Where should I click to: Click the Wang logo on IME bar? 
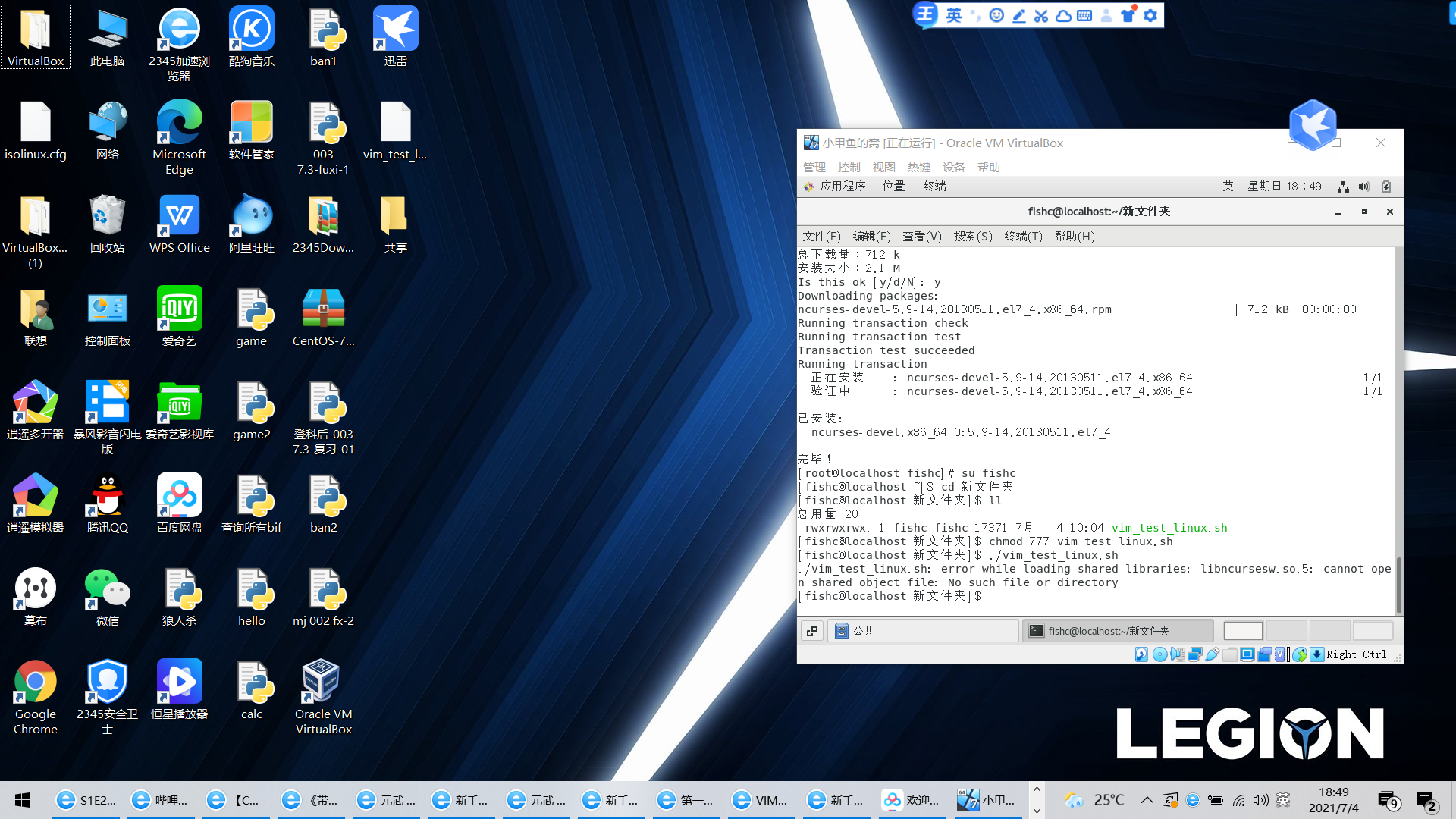click(x=925, y=14)
